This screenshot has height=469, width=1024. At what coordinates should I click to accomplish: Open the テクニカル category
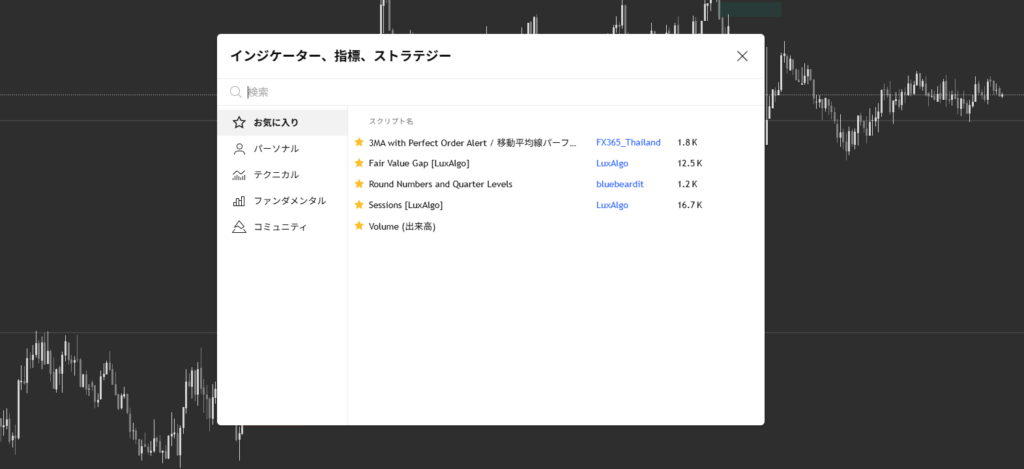(x=275, y=174)
